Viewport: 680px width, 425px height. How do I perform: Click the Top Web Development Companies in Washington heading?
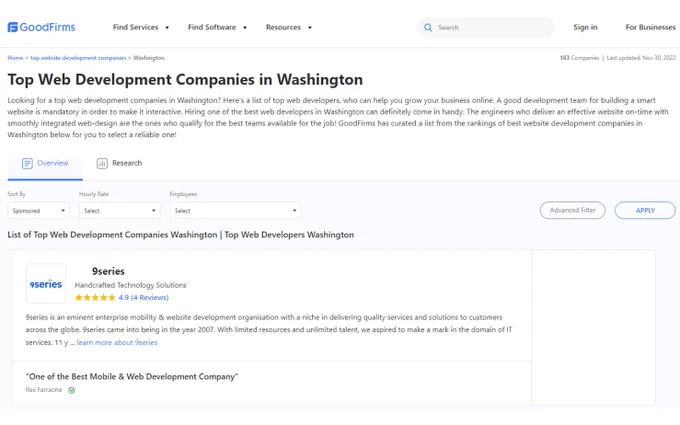(x=185, y=80)
